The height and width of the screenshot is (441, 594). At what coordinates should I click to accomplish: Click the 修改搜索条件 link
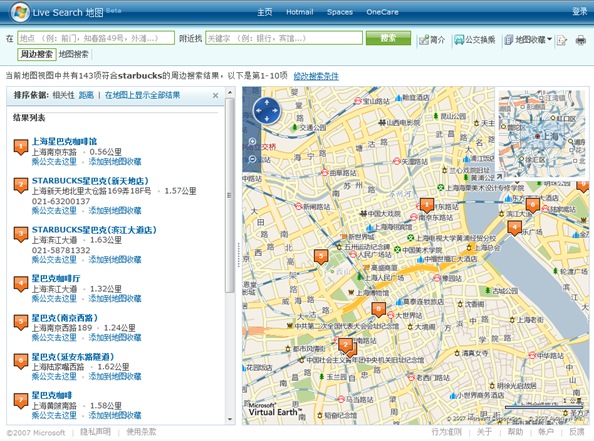click(316, 76)
